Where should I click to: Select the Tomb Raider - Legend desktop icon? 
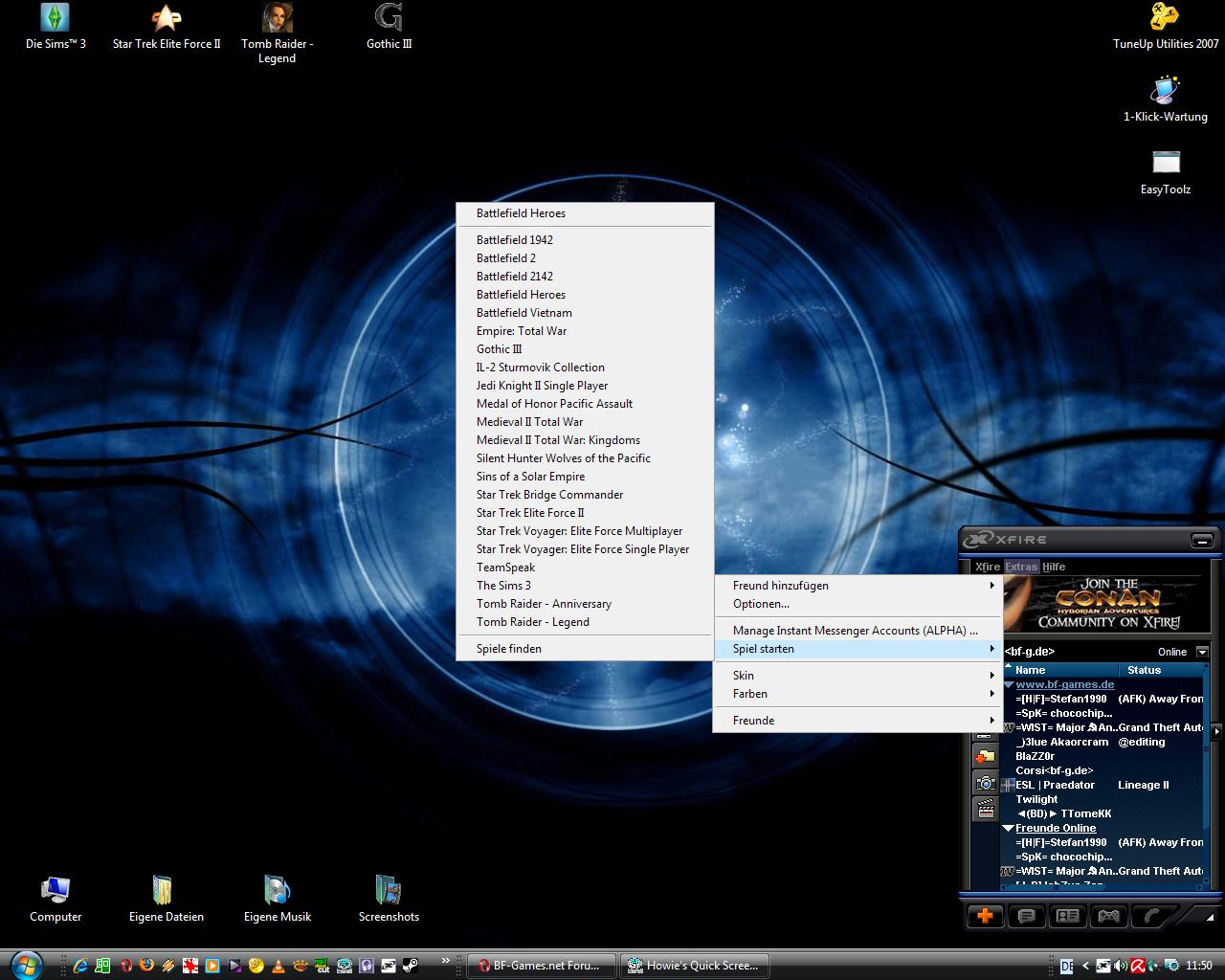click(278, 33)
